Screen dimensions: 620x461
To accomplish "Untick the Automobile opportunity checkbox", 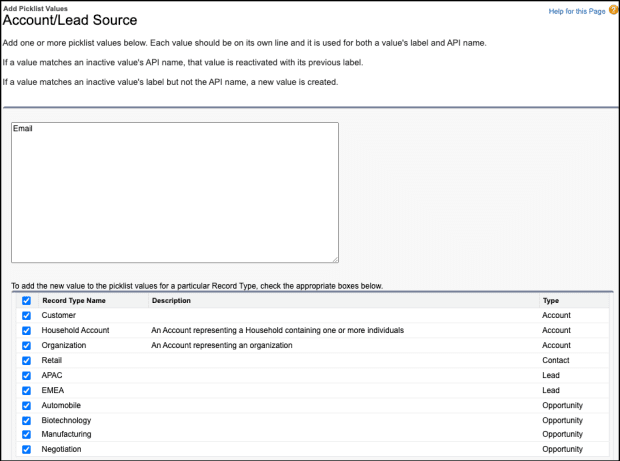I will coord(26,405).
